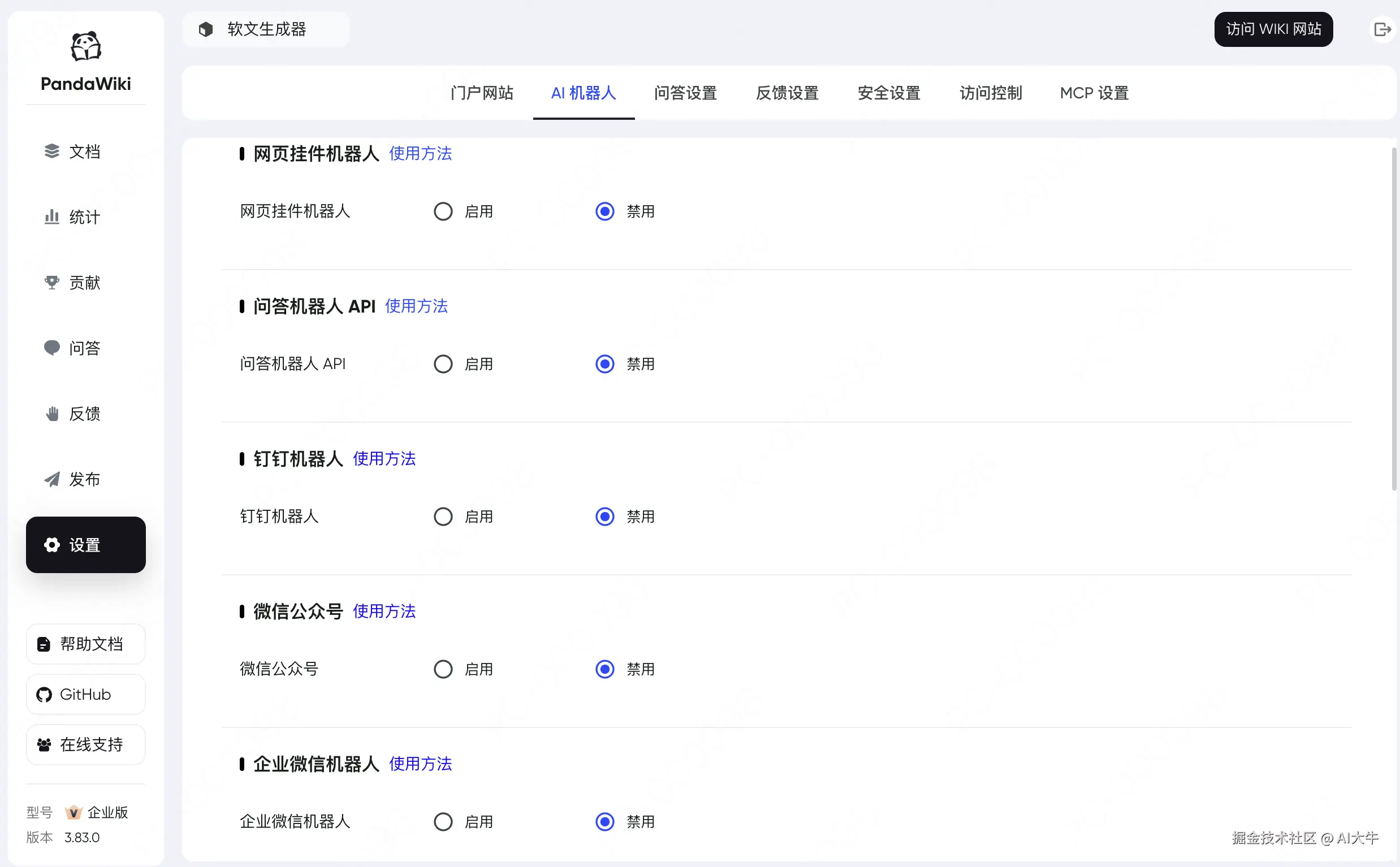
Task: Enable the 网页挂件机器人 radio option
Action: tap(443, 211)
